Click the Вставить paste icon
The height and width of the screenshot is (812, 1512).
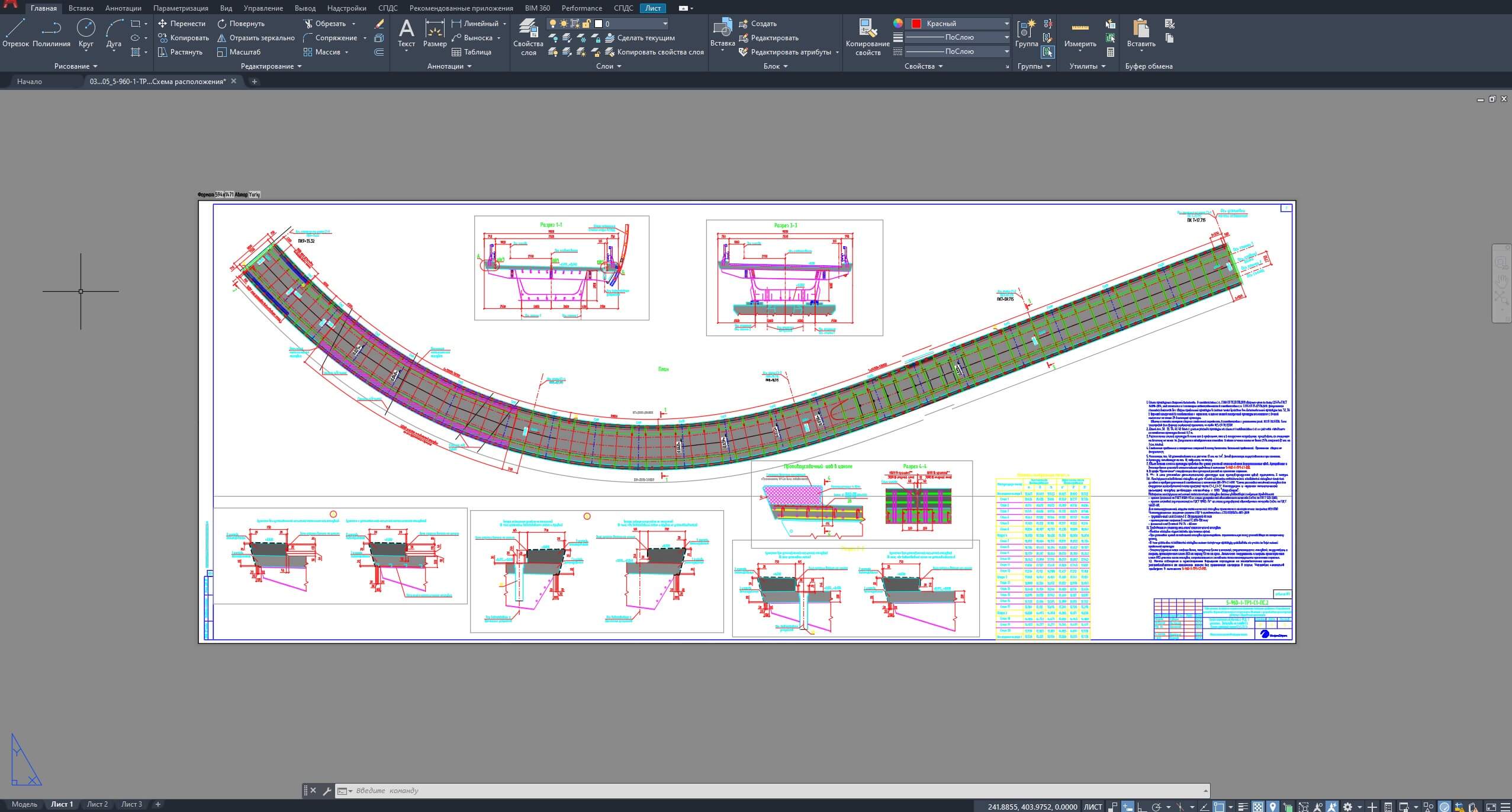1141,34
